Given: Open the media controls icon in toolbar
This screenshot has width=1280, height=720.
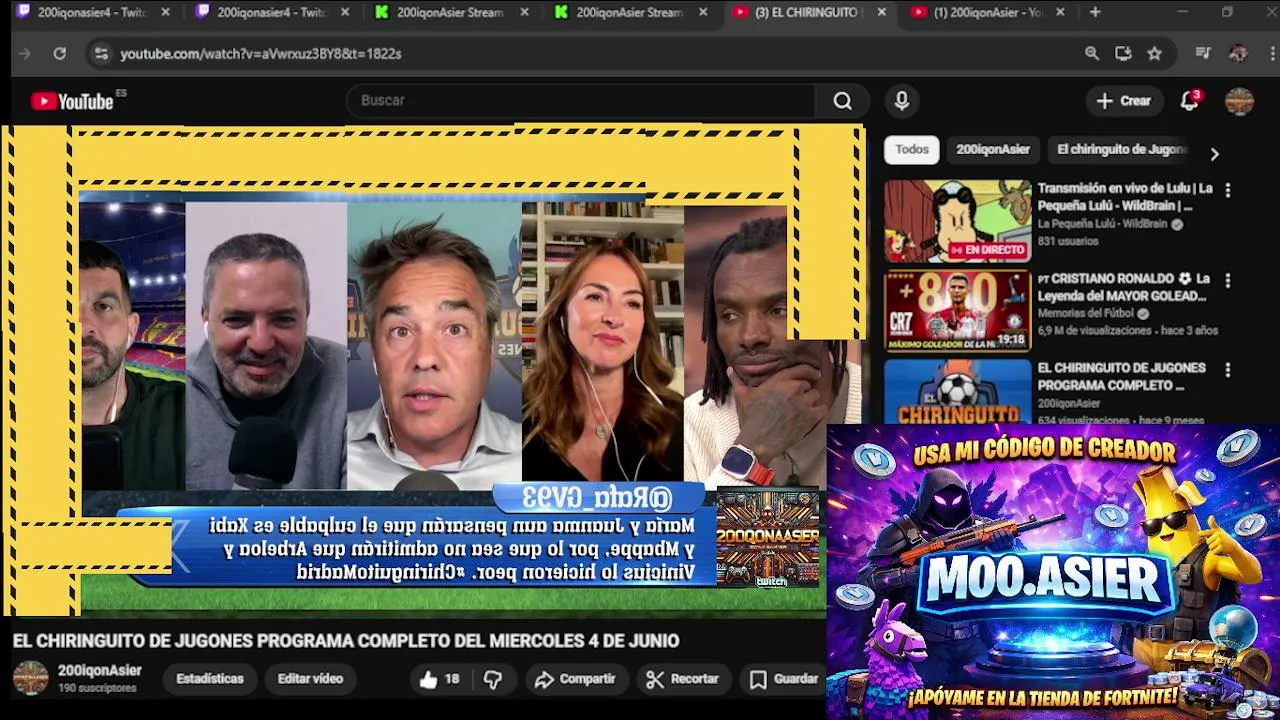Looking at the screenshot, I should tap(1203, 53).
